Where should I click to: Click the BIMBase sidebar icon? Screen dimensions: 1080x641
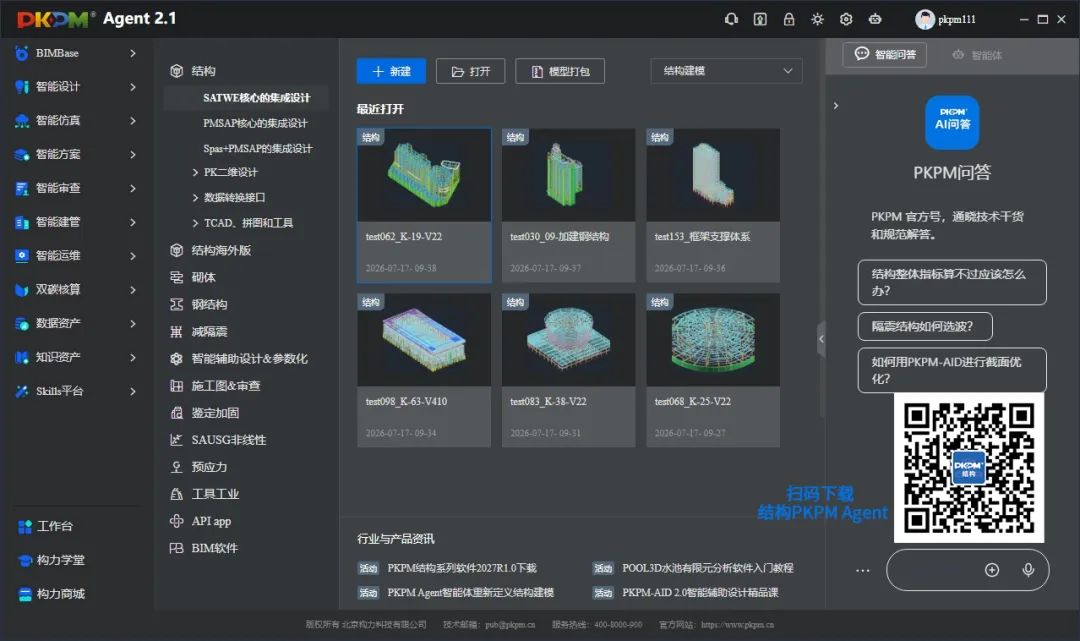[x=22, y=53]
